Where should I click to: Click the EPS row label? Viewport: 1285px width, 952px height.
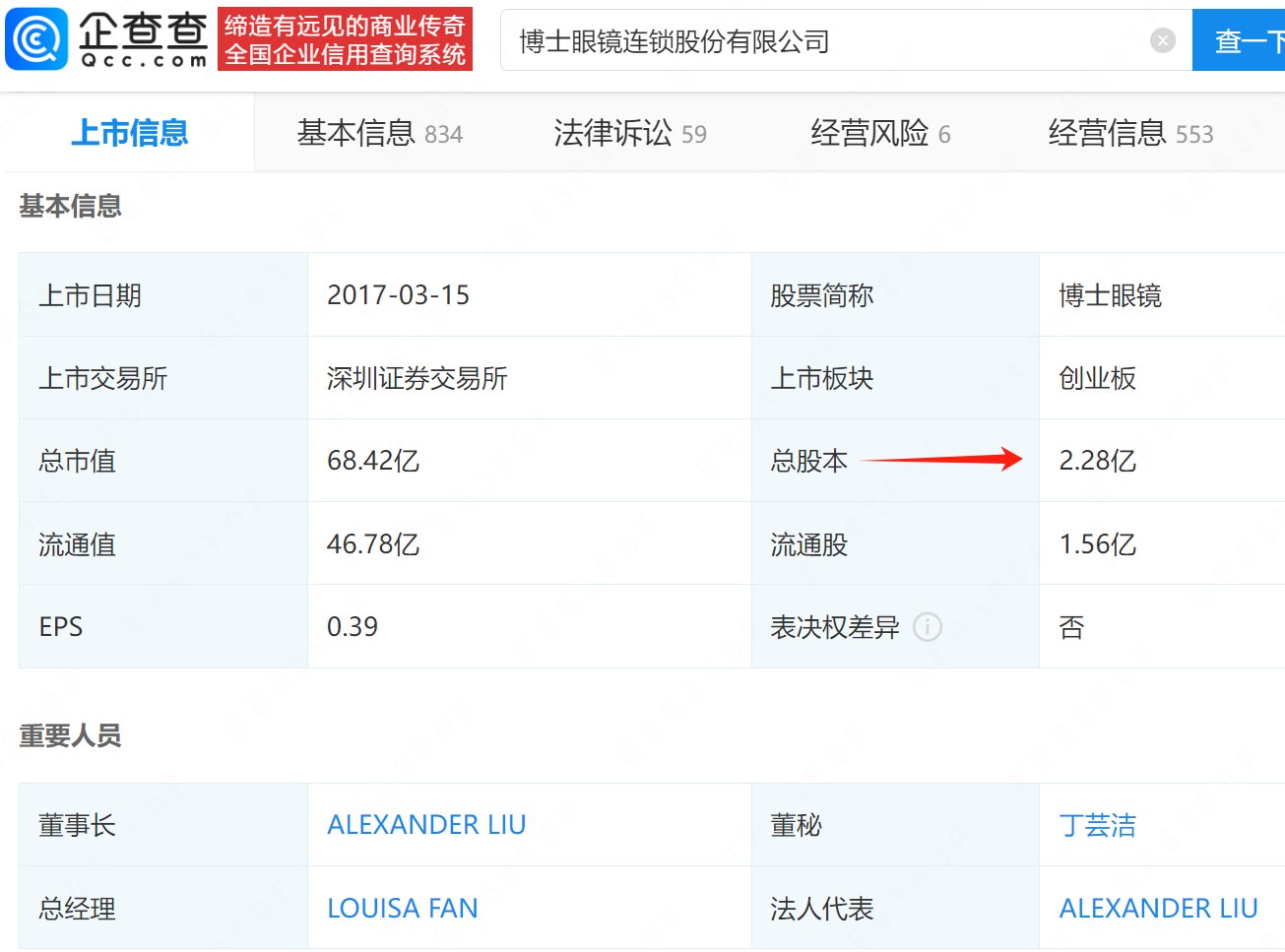pos(61,627)
